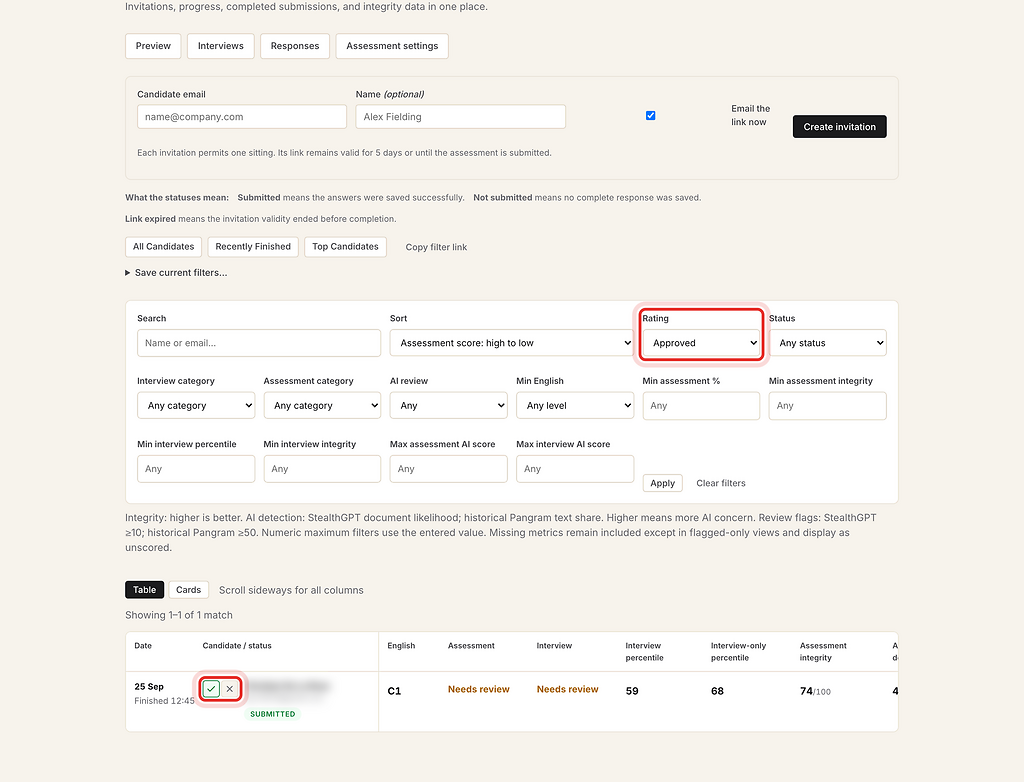Open the Assessment category dropdown
Screen dimensions: 1024x782
(x=322, y=406)
